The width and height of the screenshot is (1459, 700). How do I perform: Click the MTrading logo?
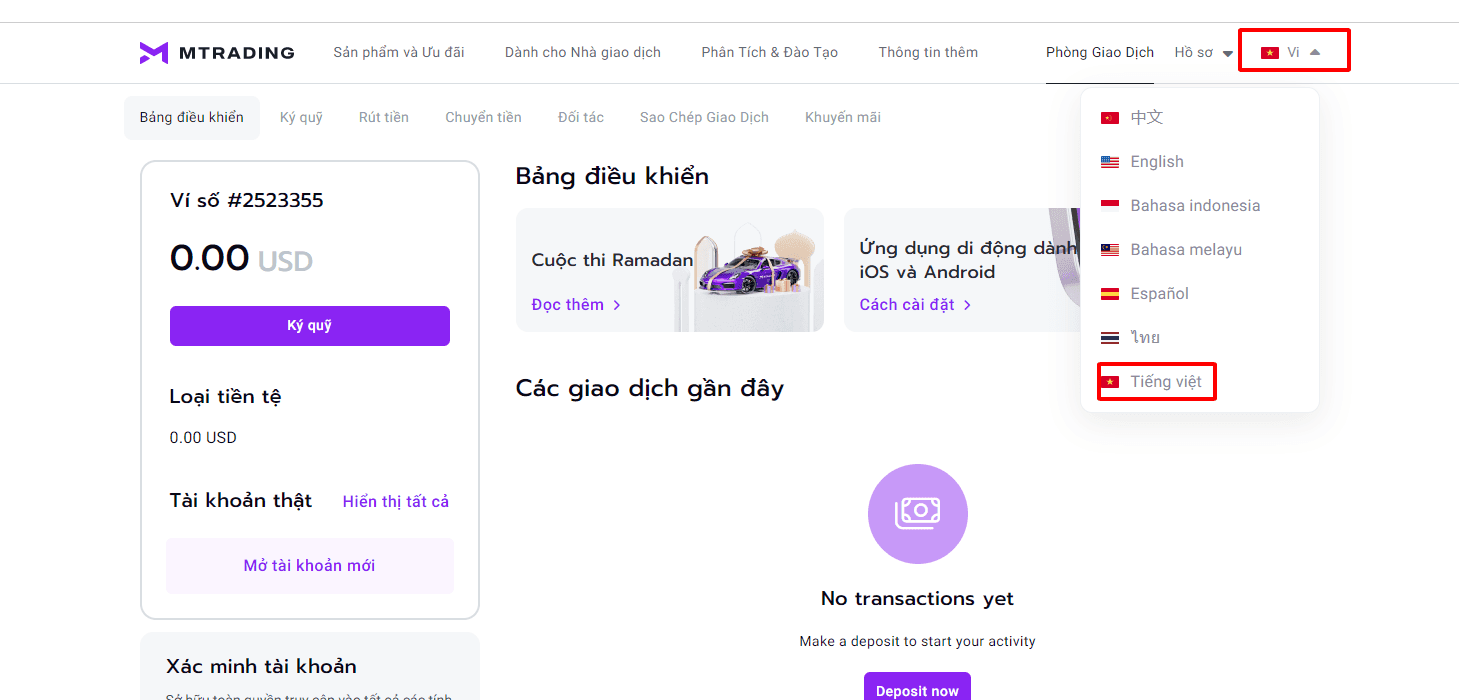(217, 53)
